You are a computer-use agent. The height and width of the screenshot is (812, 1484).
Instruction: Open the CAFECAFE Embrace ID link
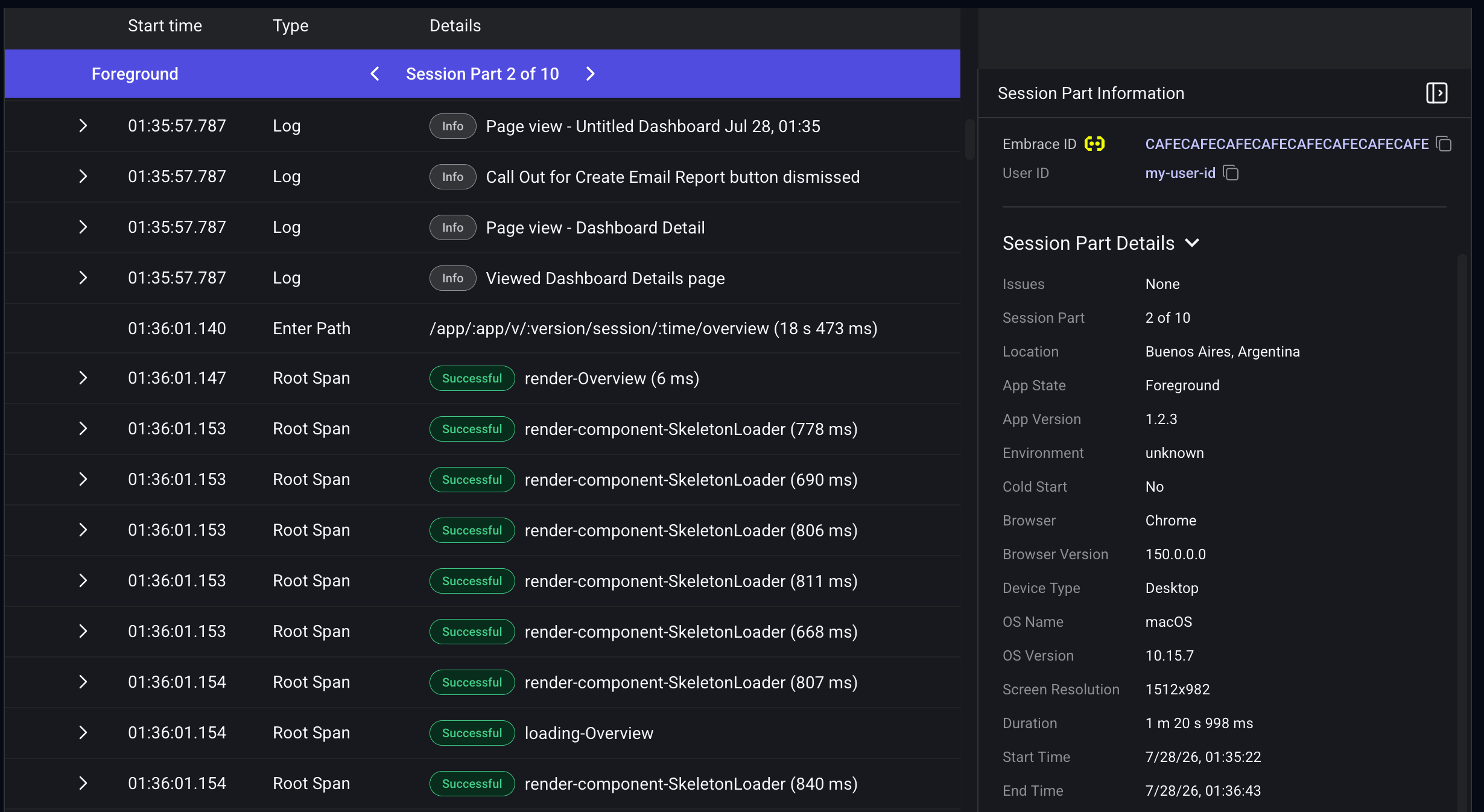(x=1287, y=144)
